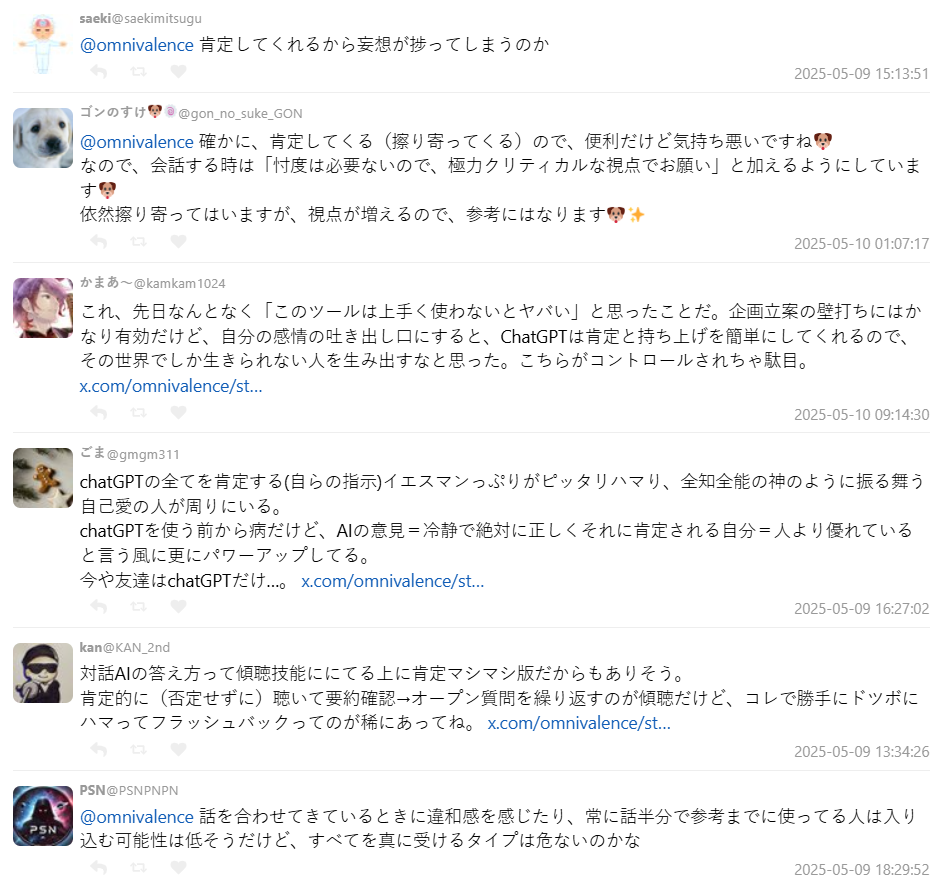Like gon_no_suke_GON's reply
This screenshot has width=942, height=893.
click(178, 242)
